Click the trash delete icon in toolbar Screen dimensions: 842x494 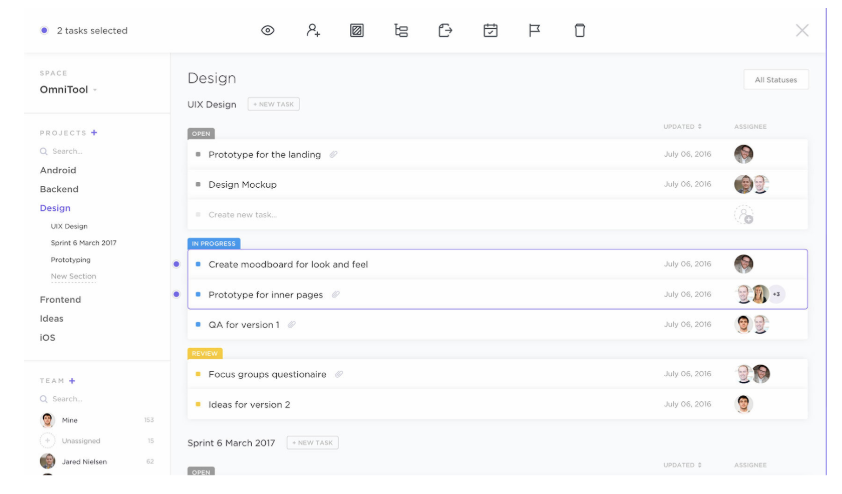(x=579, y=31)
